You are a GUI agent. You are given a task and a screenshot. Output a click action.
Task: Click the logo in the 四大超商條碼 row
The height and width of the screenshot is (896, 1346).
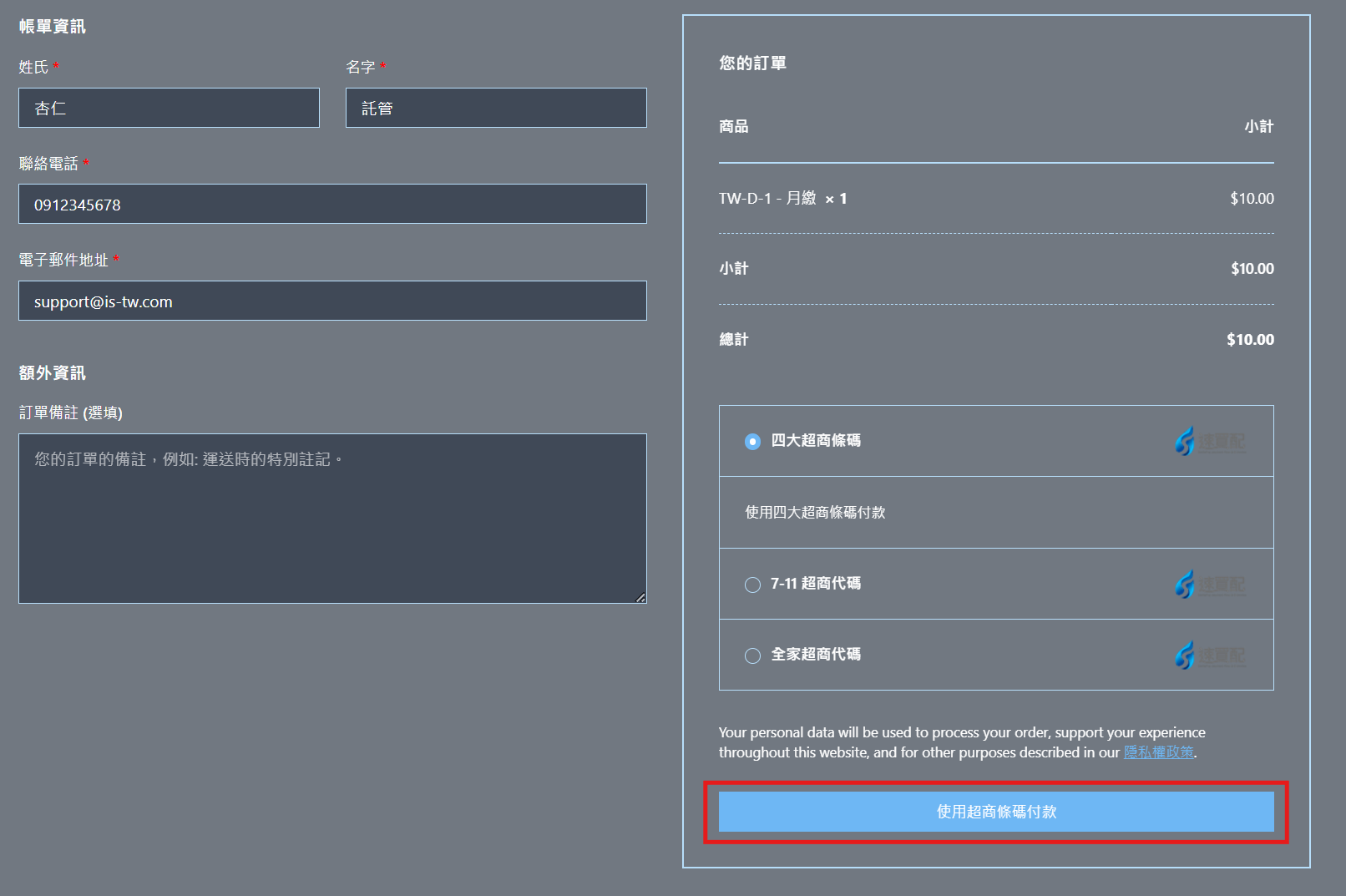pos(1210,441)
